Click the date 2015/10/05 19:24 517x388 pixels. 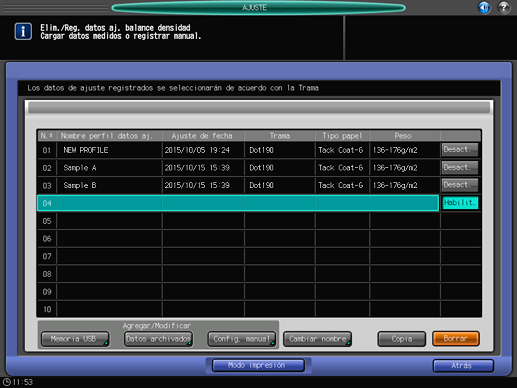(197, 150)
